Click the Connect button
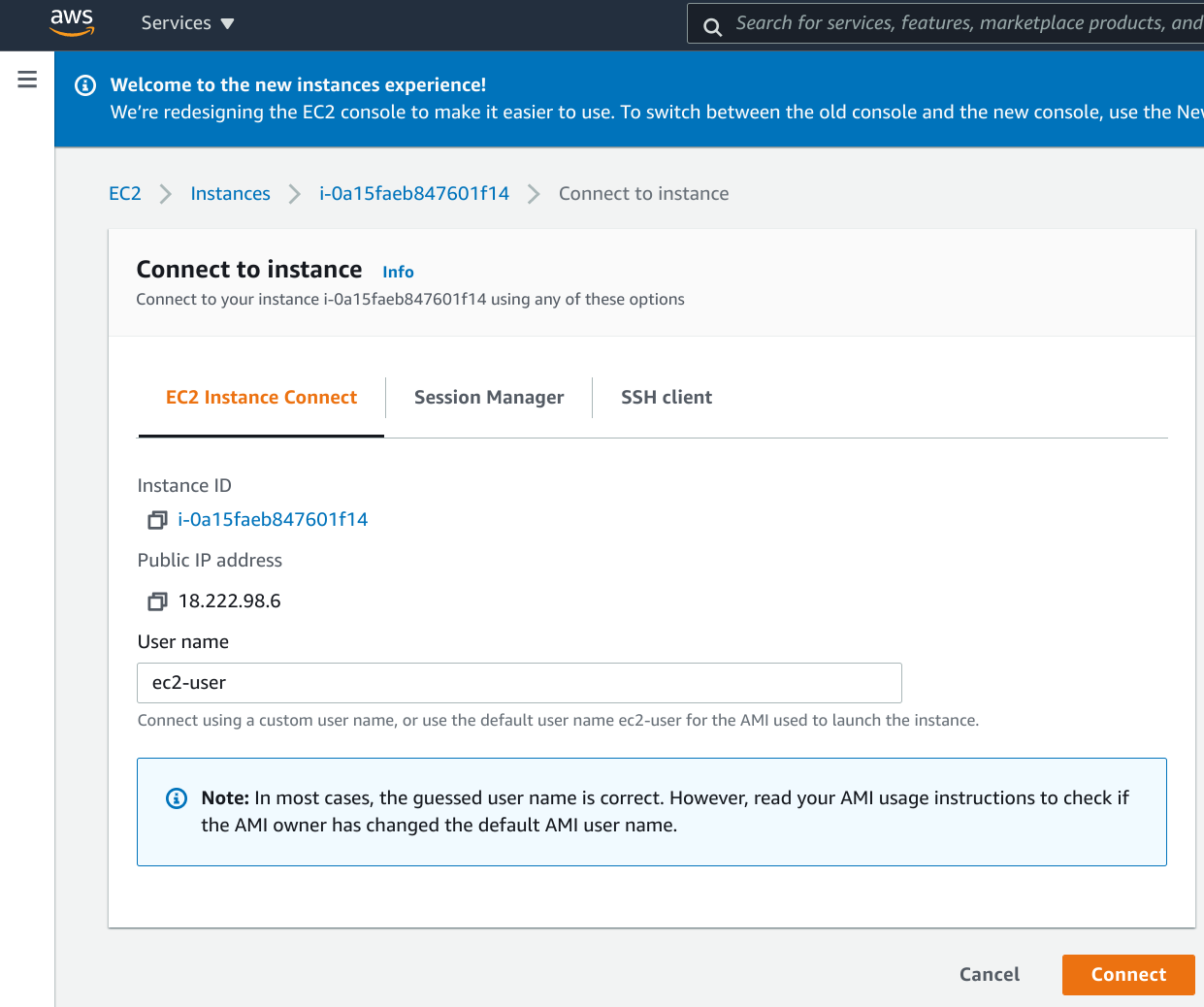1204x1007 pixels. point(1128,974)
